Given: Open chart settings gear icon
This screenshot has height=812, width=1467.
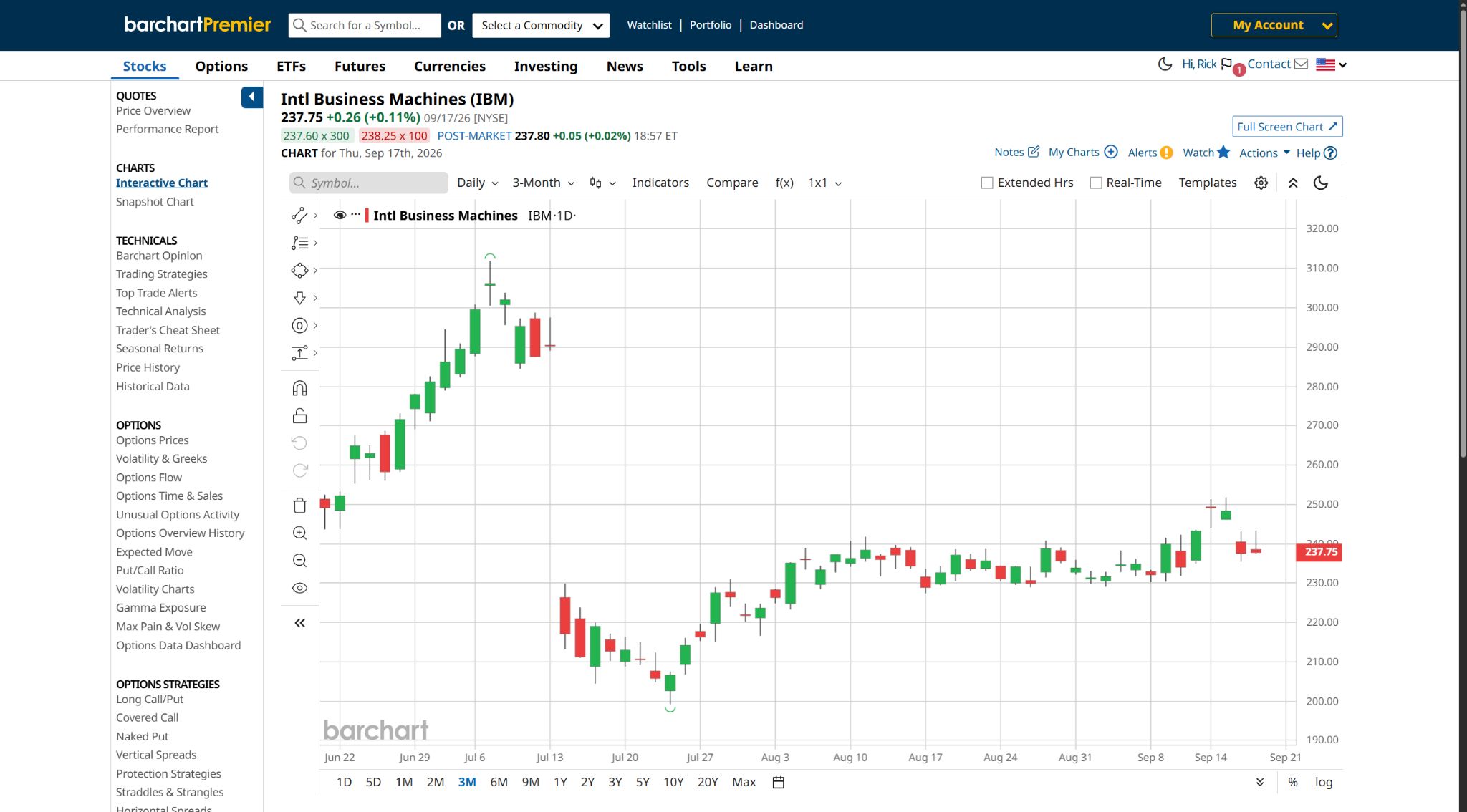Looking at the screenshot, I should pos(1261,183).
